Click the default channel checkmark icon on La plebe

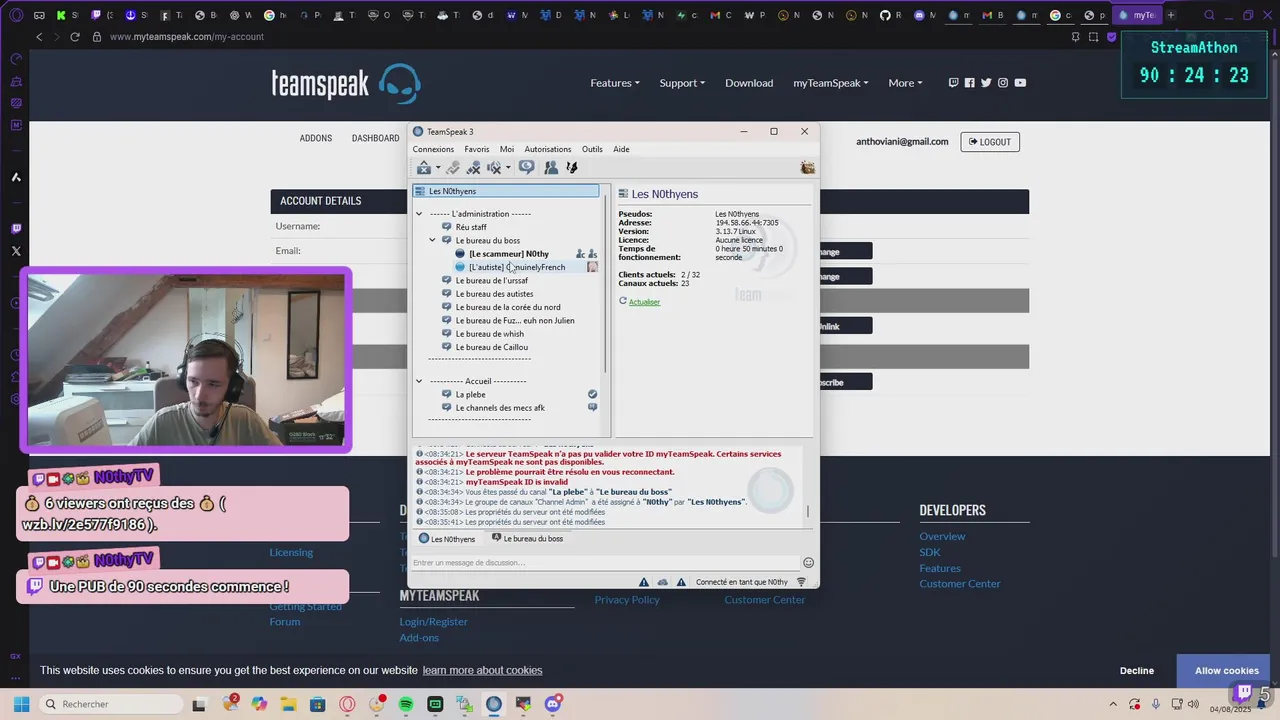click(x=592, y=394)
